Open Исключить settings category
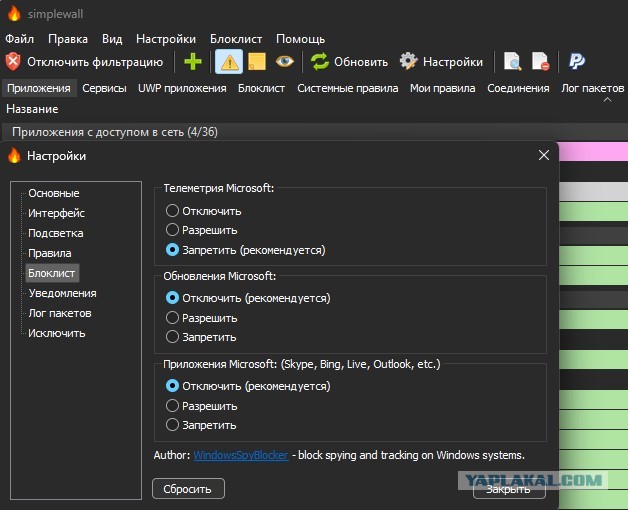Image resolution: width=628 pixels, height=510 pixels. 56,333
